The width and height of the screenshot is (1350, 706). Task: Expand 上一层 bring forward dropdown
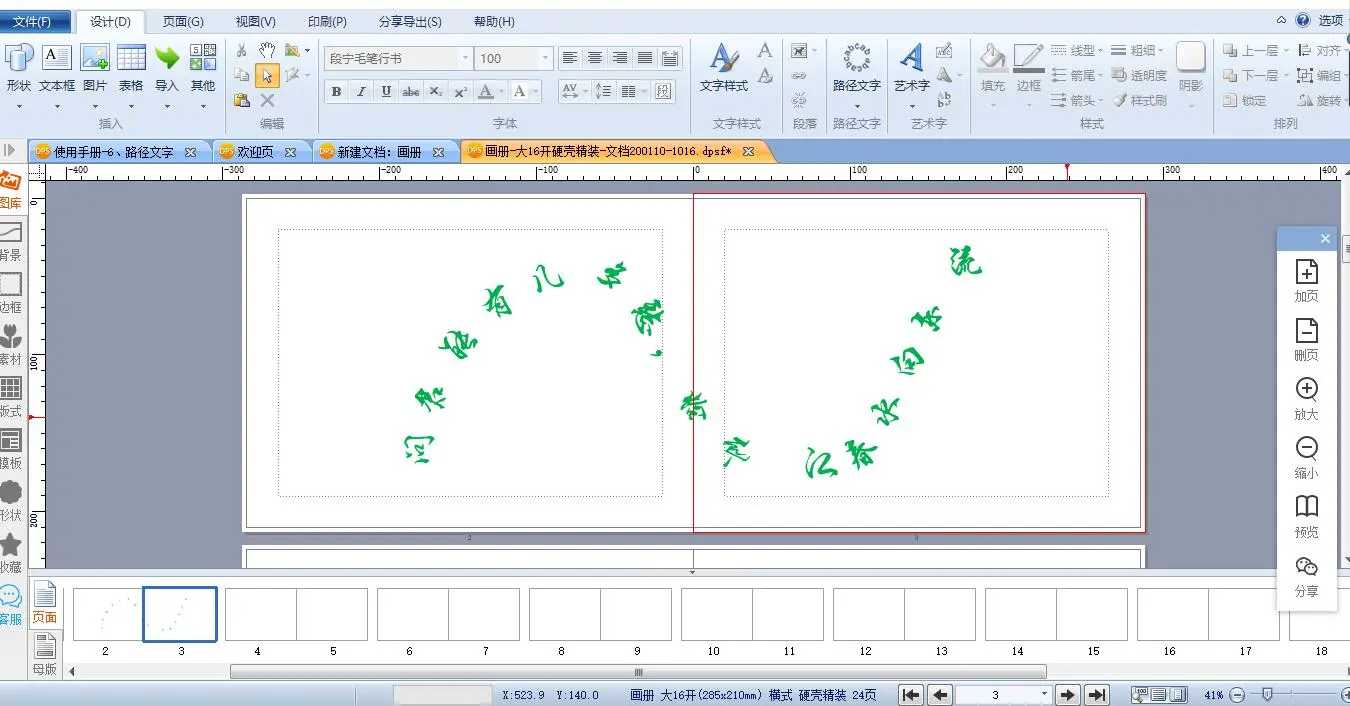(x=1285, y=50)
